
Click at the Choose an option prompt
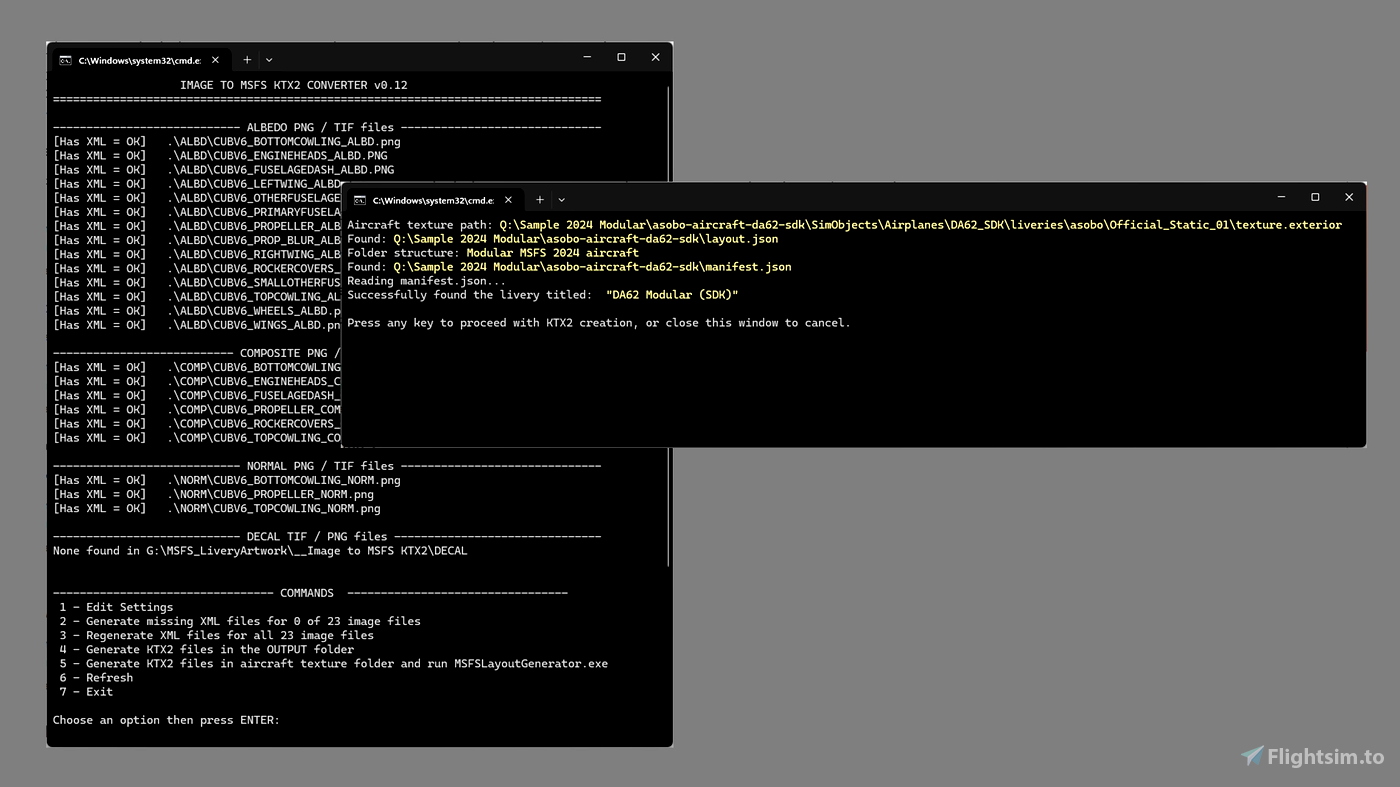point(166,720)
